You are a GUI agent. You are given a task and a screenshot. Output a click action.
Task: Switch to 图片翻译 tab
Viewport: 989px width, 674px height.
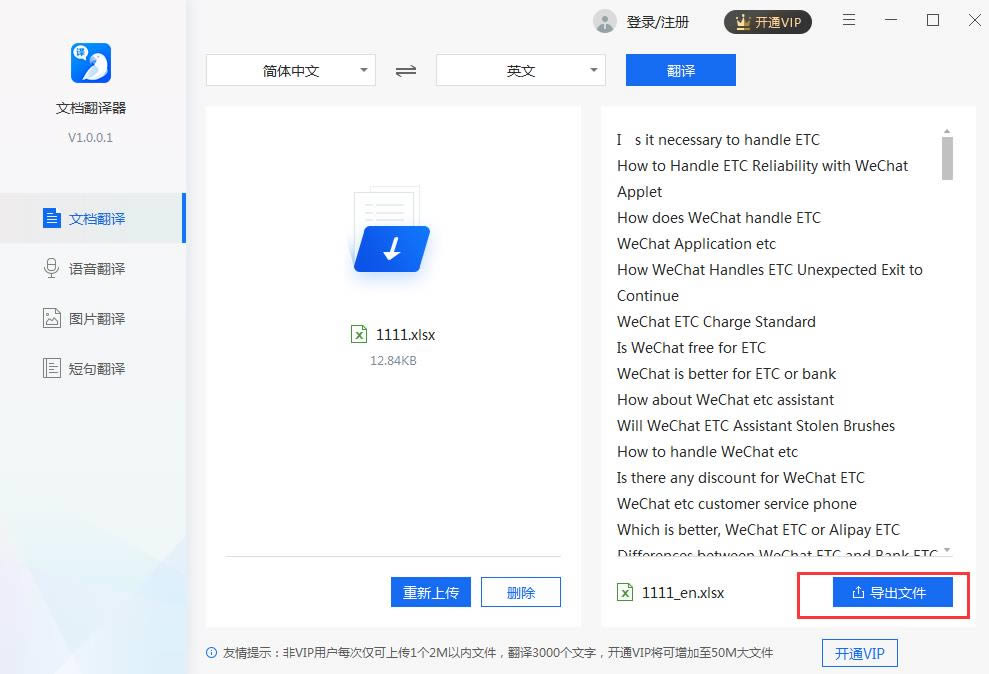(x=91, y=318)
